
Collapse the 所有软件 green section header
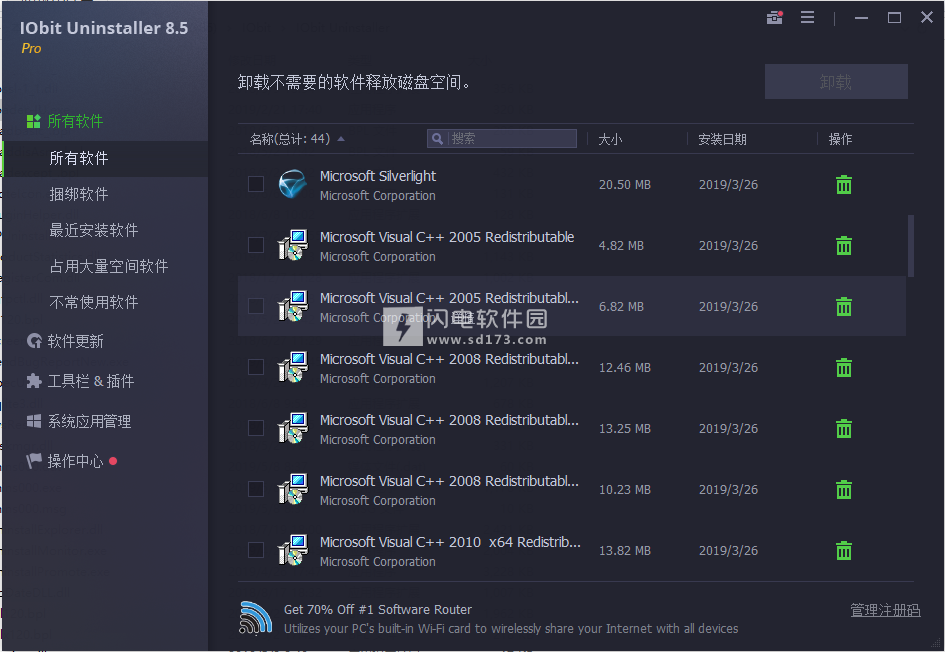(x=65, y=121)
